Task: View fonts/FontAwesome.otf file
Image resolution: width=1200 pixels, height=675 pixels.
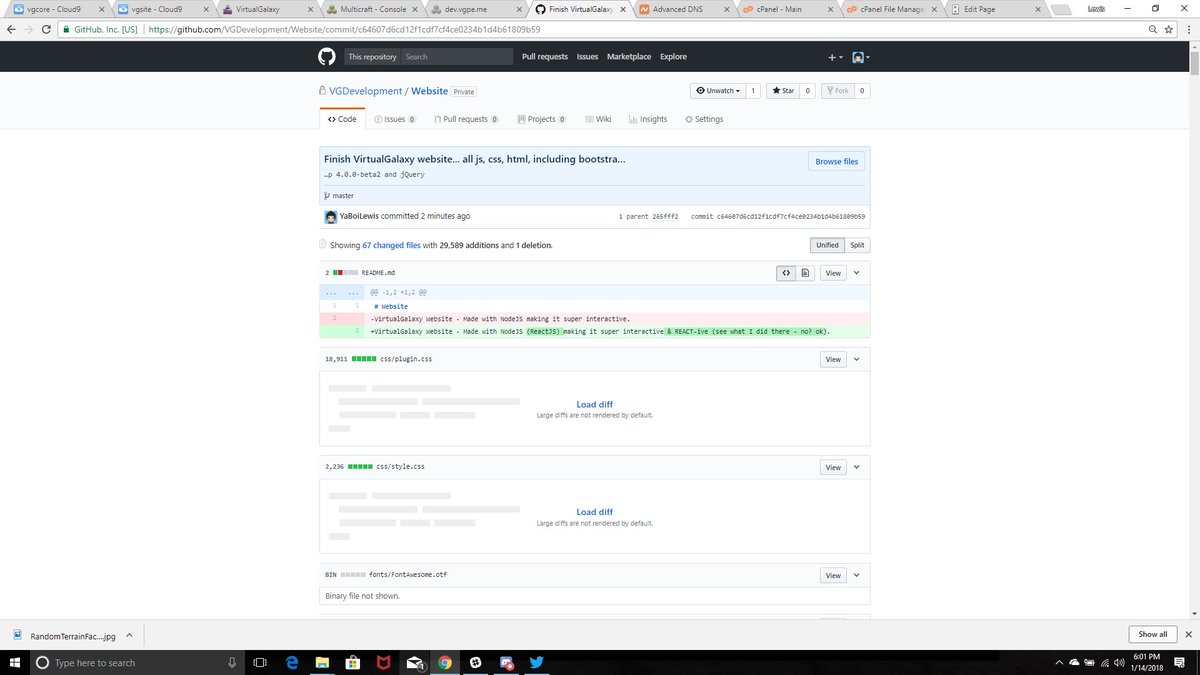Action: (833, 575)
